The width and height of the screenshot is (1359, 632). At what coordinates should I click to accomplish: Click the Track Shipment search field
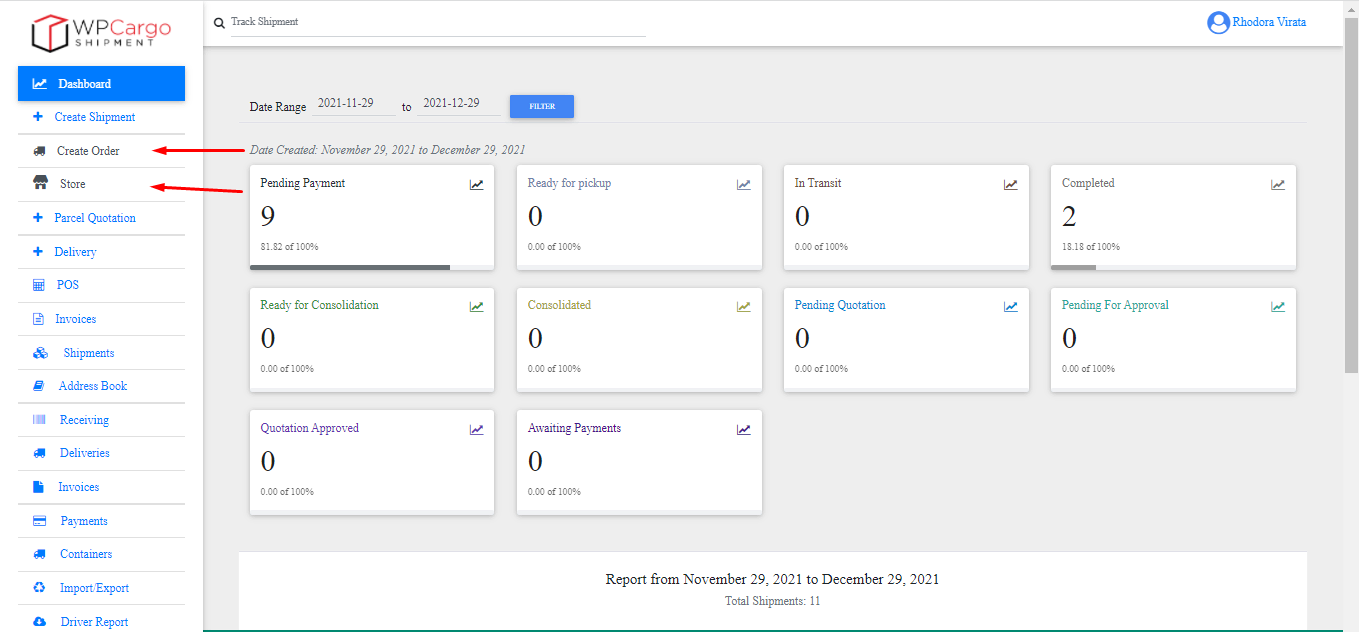click(438, 22)
